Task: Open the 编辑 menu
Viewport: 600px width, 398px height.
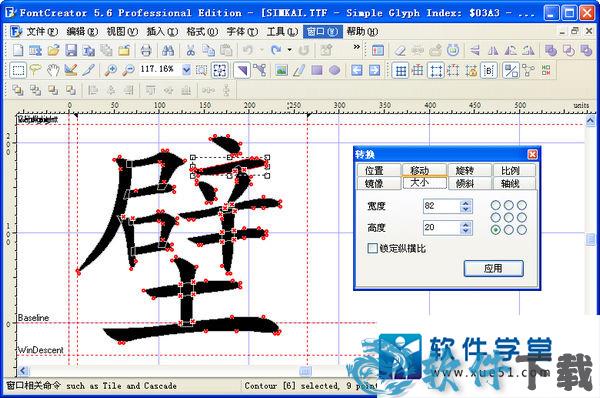Action: (82, 31)
